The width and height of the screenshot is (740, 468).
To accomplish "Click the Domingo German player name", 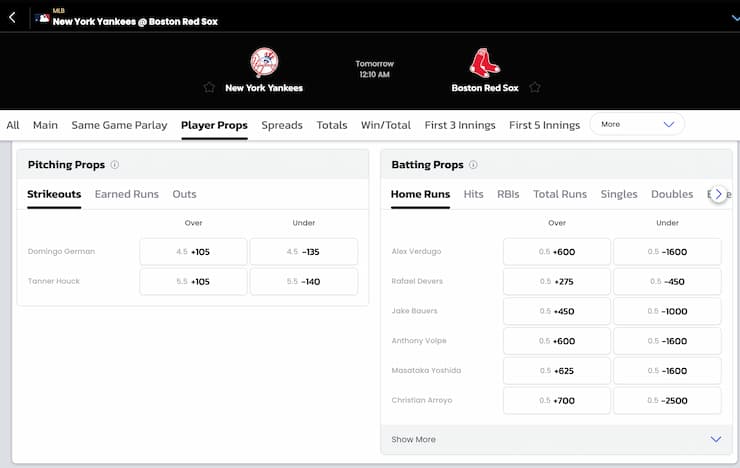I will click(x=61, y=251).
